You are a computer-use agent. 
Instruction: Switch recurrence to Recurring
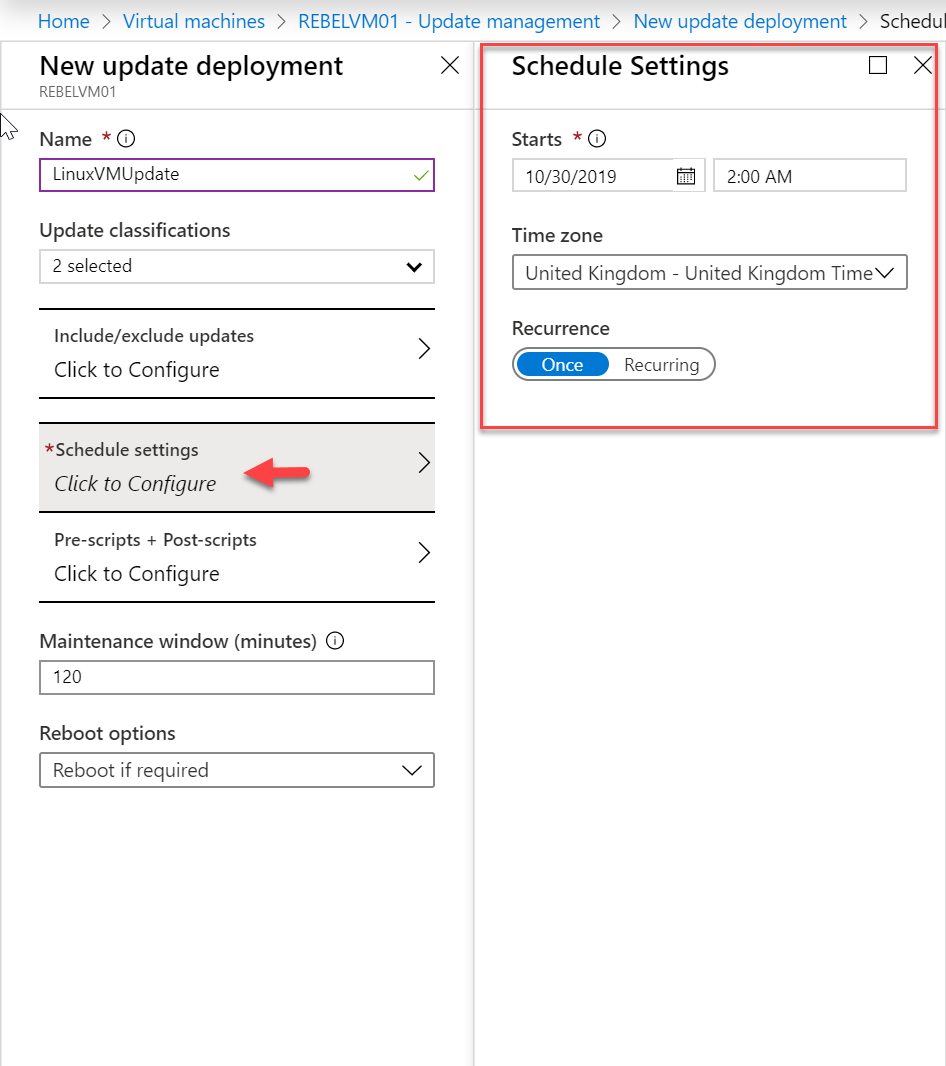(661, 365)
